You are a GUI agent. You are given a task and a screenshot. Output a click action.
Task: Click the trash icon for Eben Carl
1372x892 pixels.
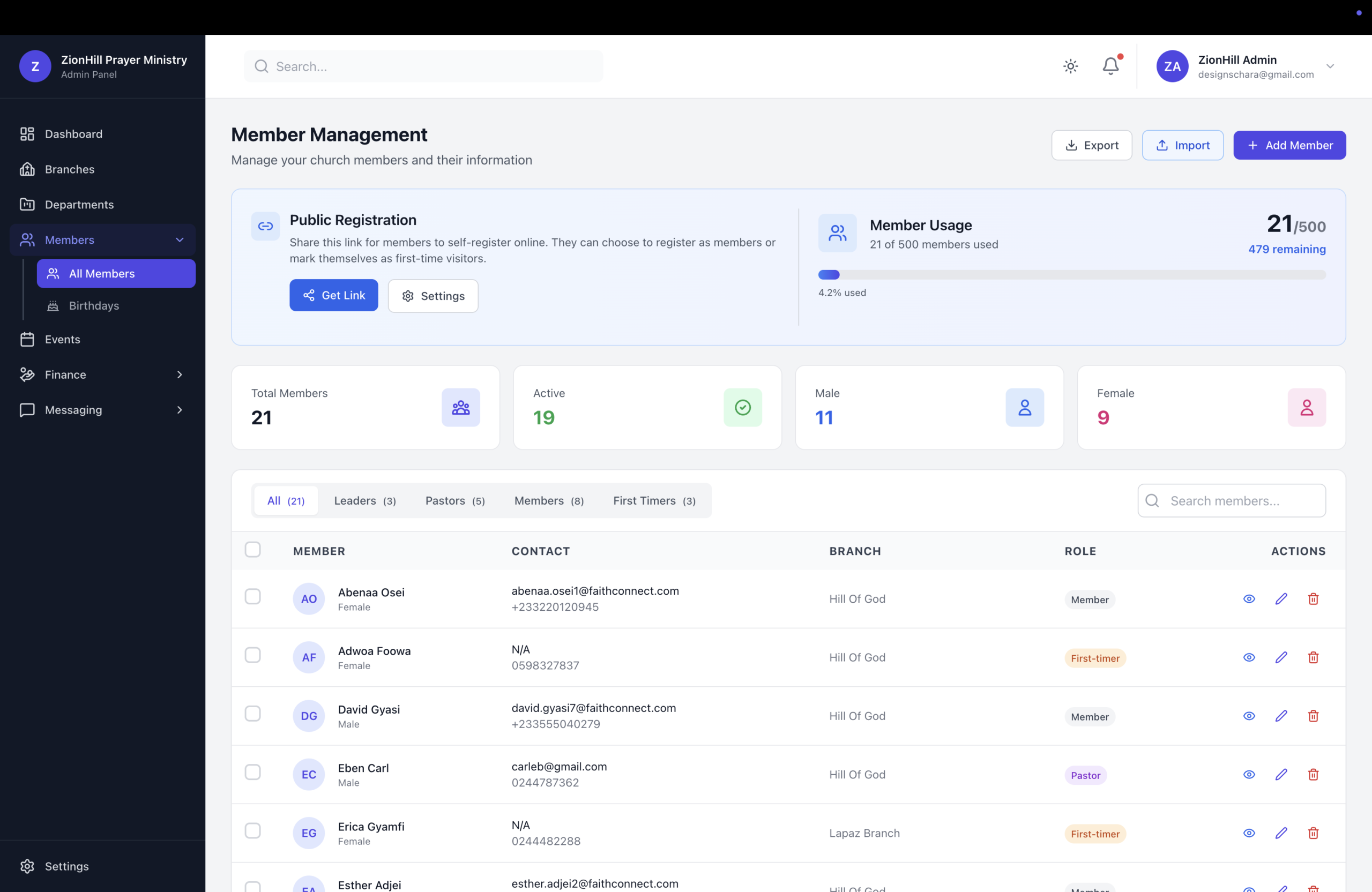point(1313,775)
